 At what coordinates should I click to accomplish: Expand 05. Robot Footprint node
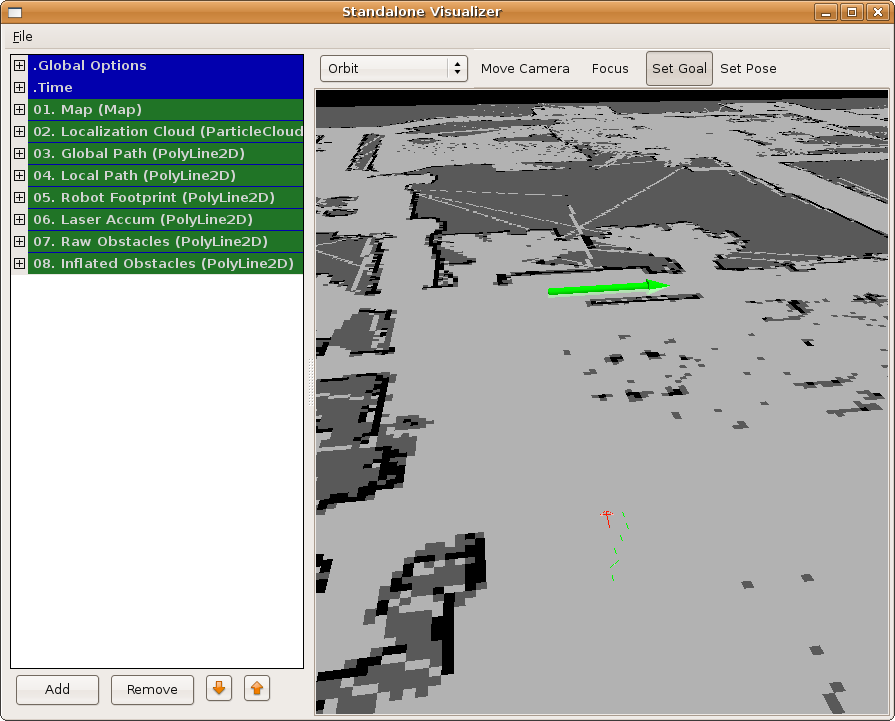(x=19, y=197)
